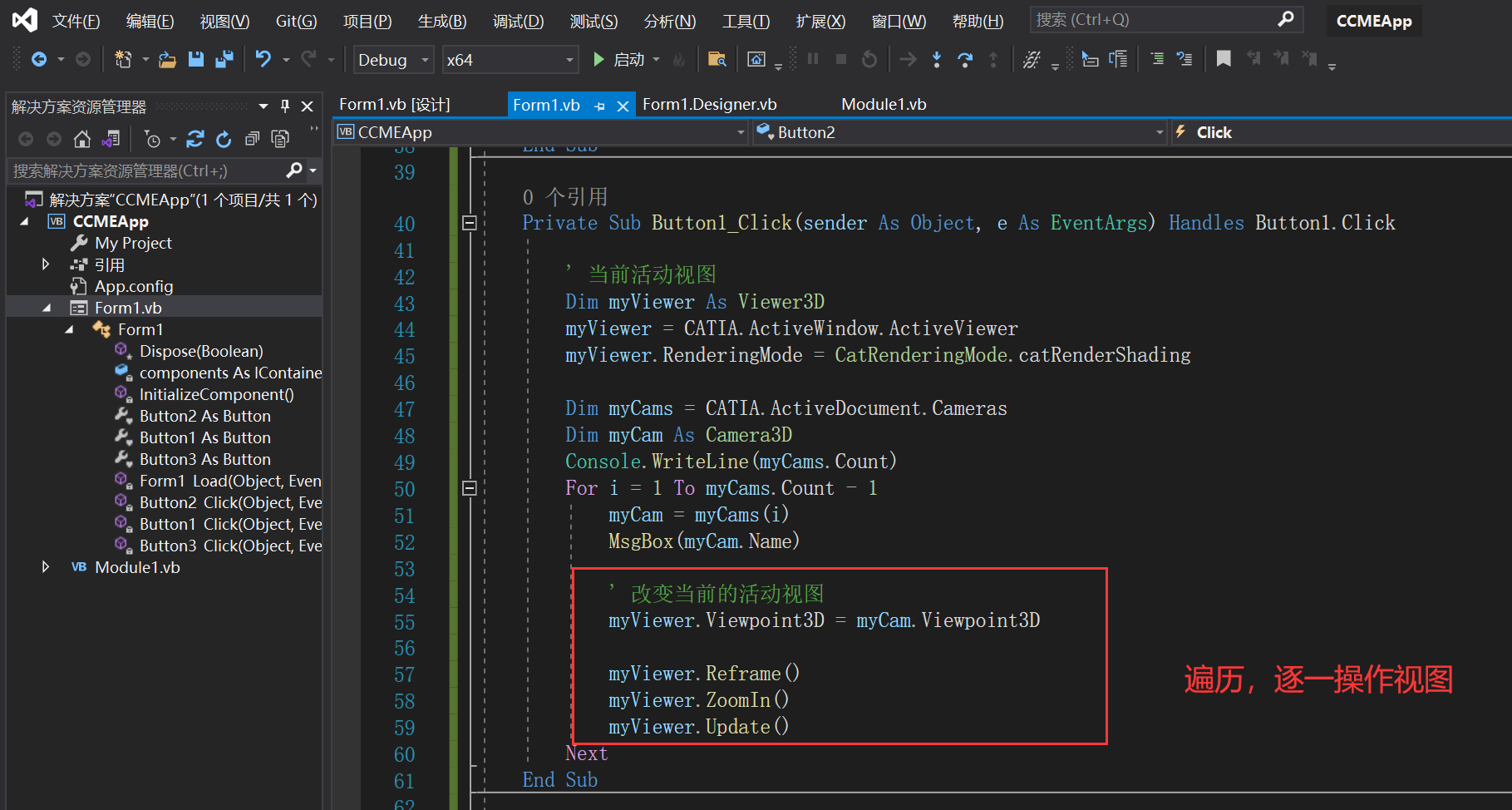Collapse the Form1 class node
This screenshot has width=1512, height=810.
click(70, 329)
